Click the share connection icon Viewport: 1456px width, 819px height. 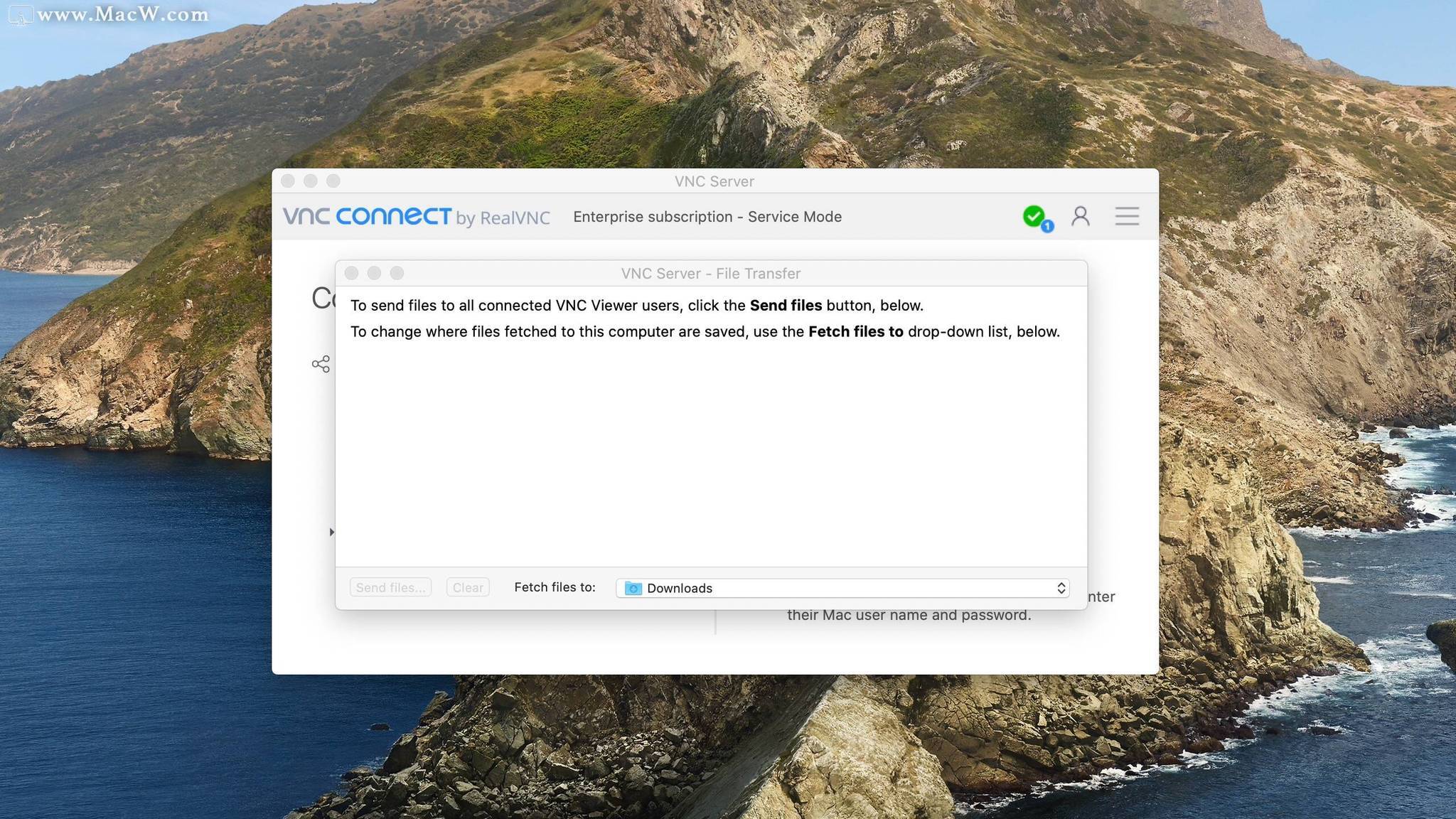(x=321, y=364)
